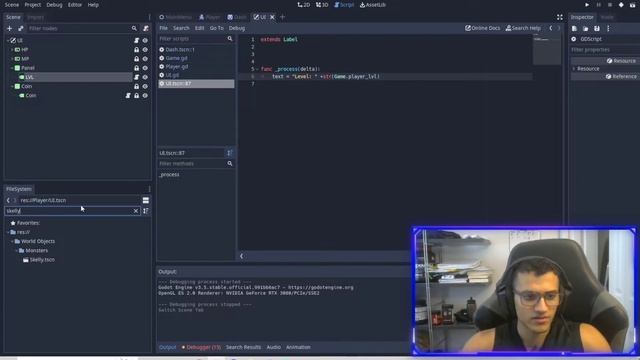Add a new scene tab with plus
640x360 pixels.
[x=282, y=17]
